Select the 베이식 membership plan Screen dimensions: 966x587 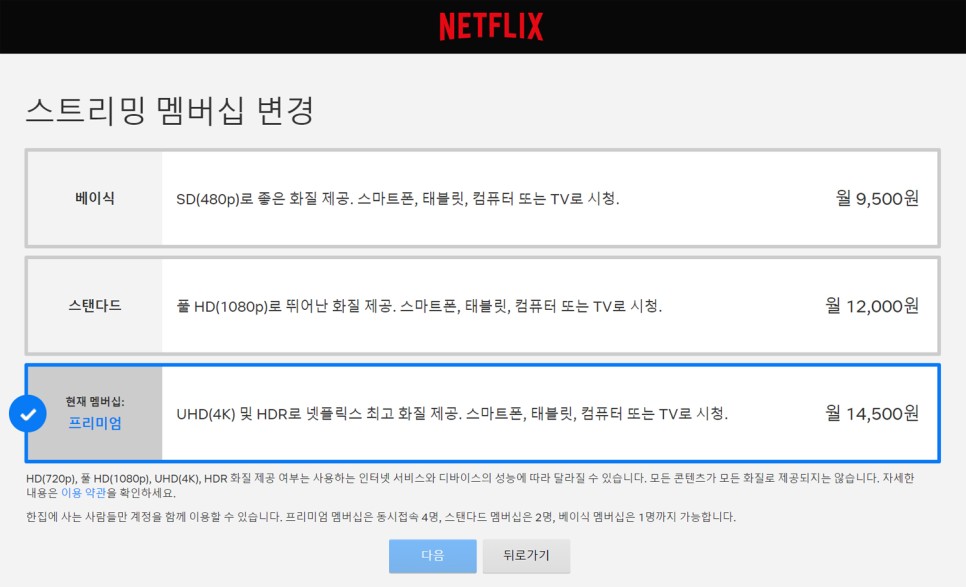(x=482, y=198)
